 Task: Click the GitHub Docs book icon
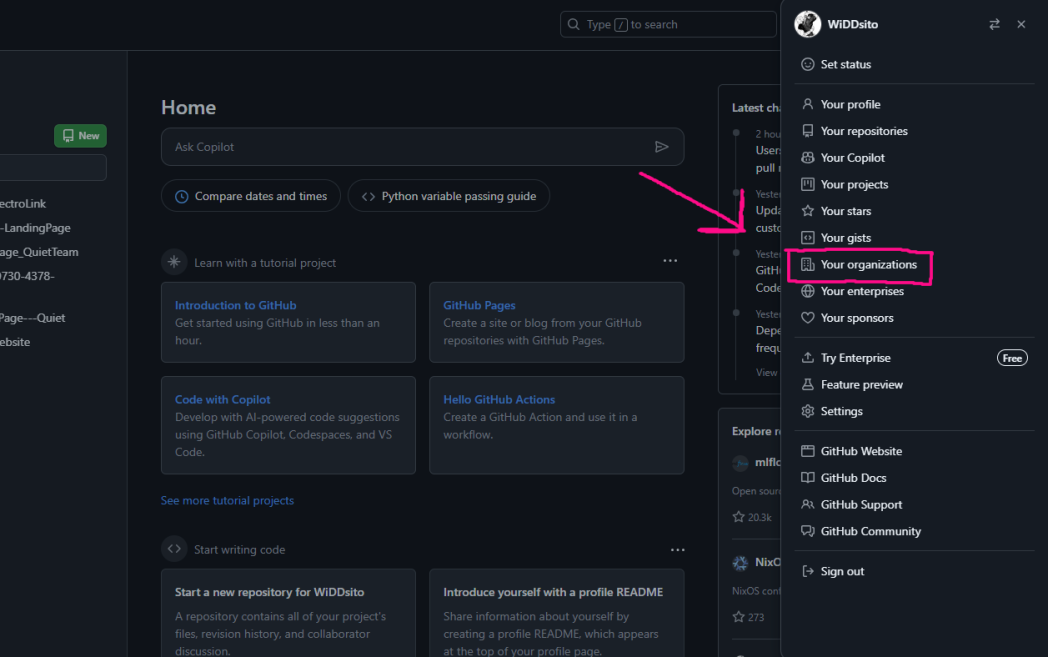click(x=807, y=478)
